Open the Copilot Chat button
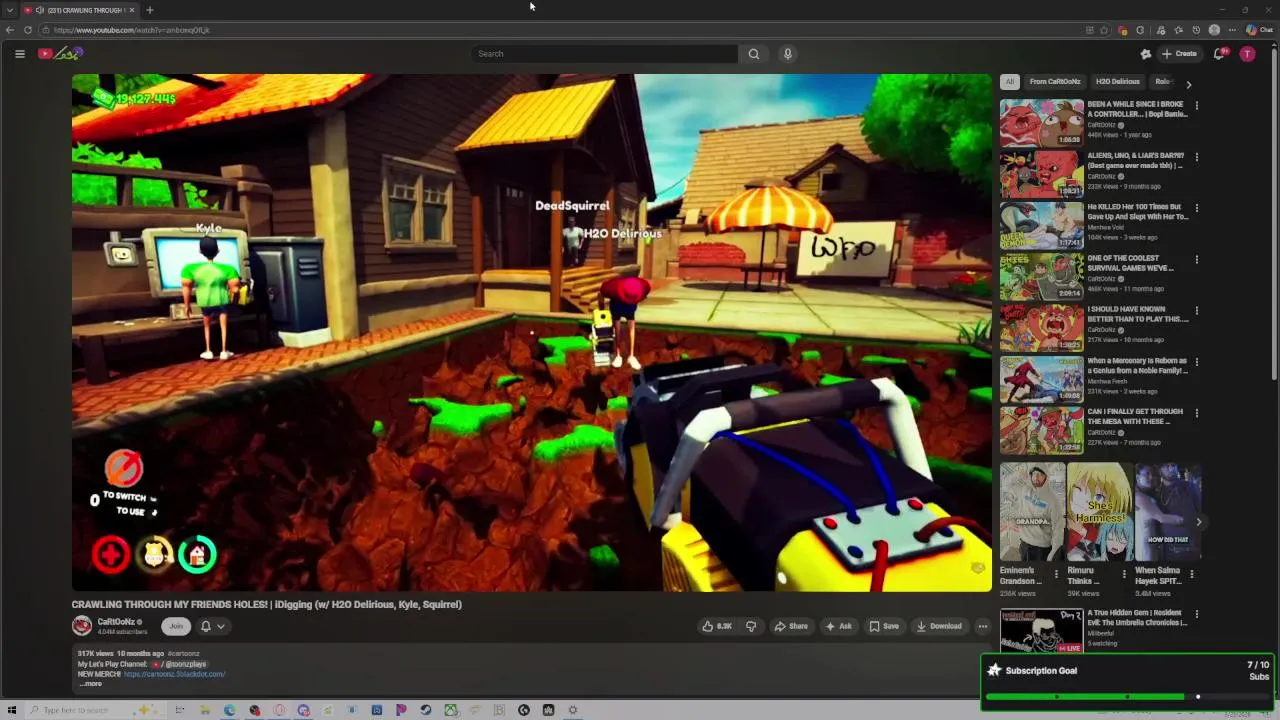Image resolution: width=1280 pixels, height=720 pixels. pos(1261,30)
